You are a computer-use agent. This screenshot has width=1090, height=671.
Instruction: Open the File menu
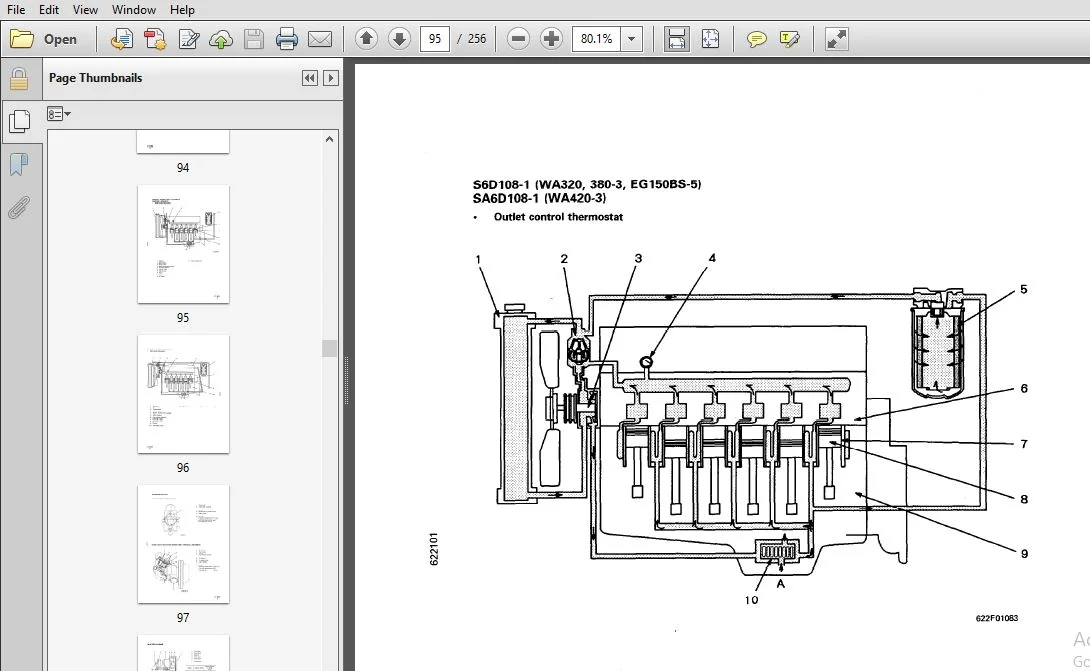click(15, 10)
